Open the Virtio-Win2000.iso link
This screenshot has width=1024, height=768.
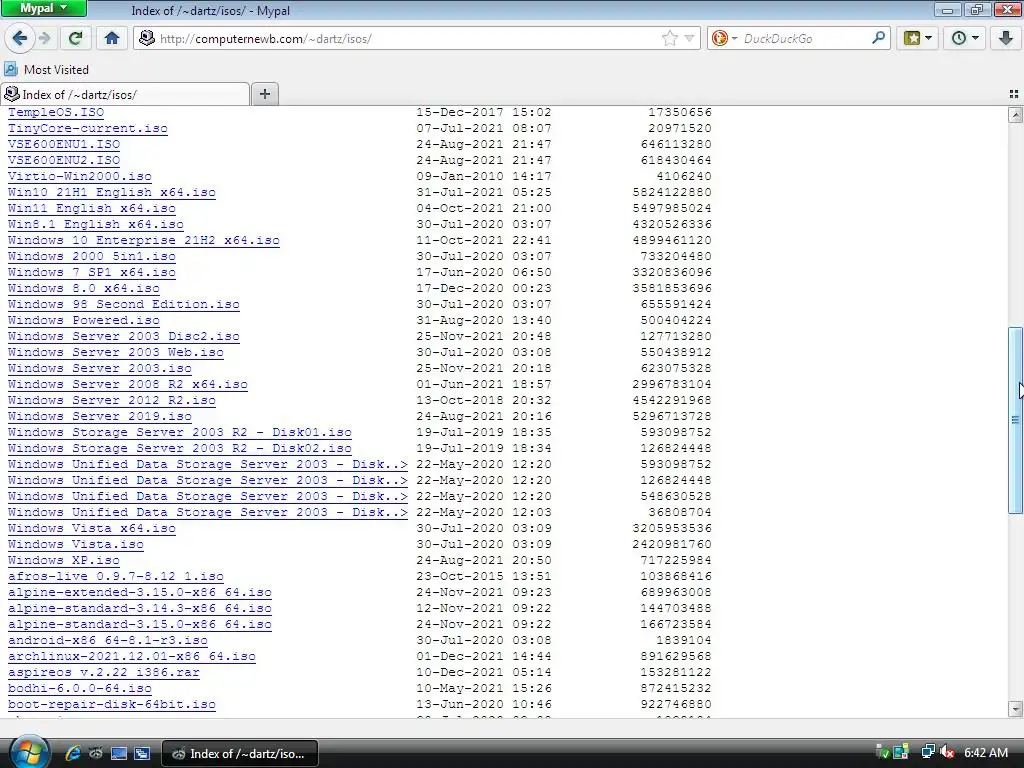tap(80, 176)
